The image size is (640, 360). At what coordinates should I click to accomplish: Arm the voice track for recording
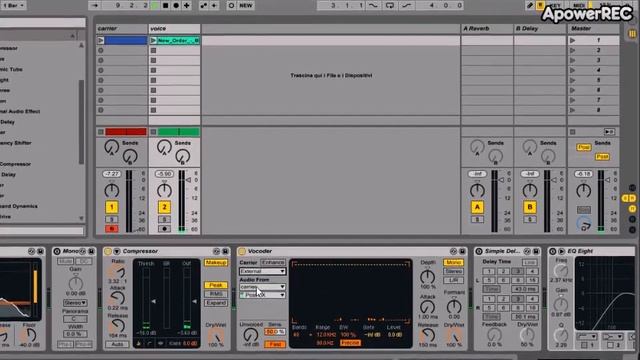click(x=164, y=229)
